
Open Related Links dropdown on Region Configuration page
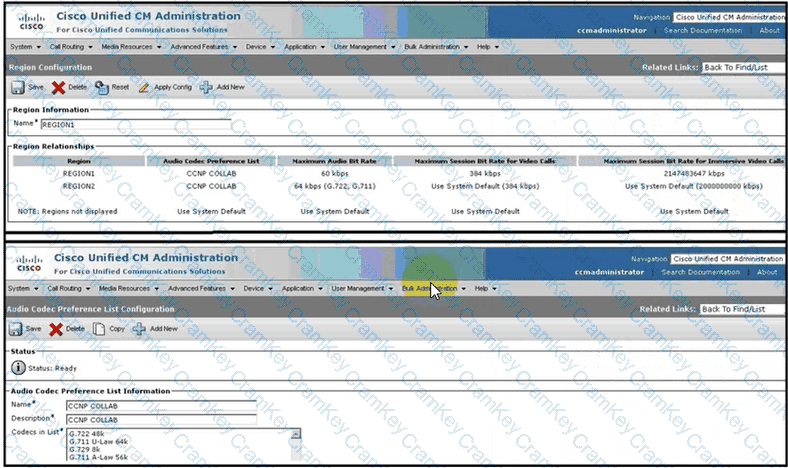742,67
